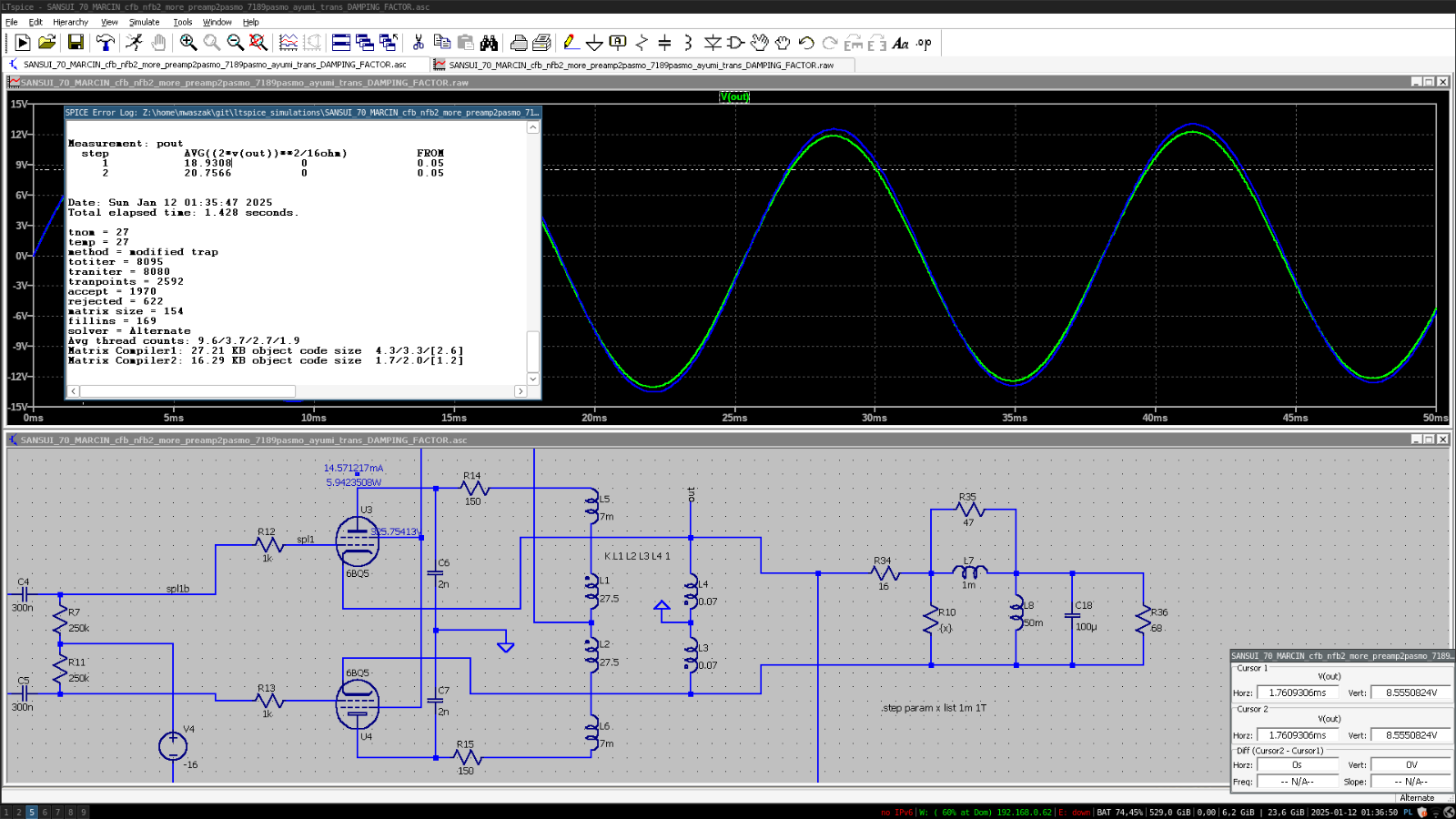Select the Text Aa tool

click(901, 42)
